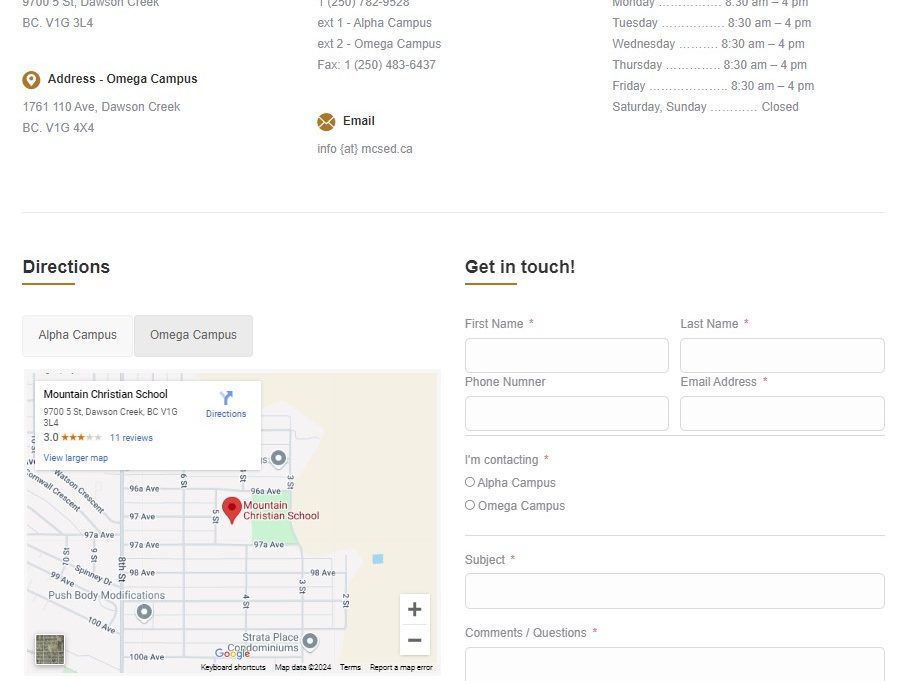Focus the Email Address input field

tap(782, 413)
